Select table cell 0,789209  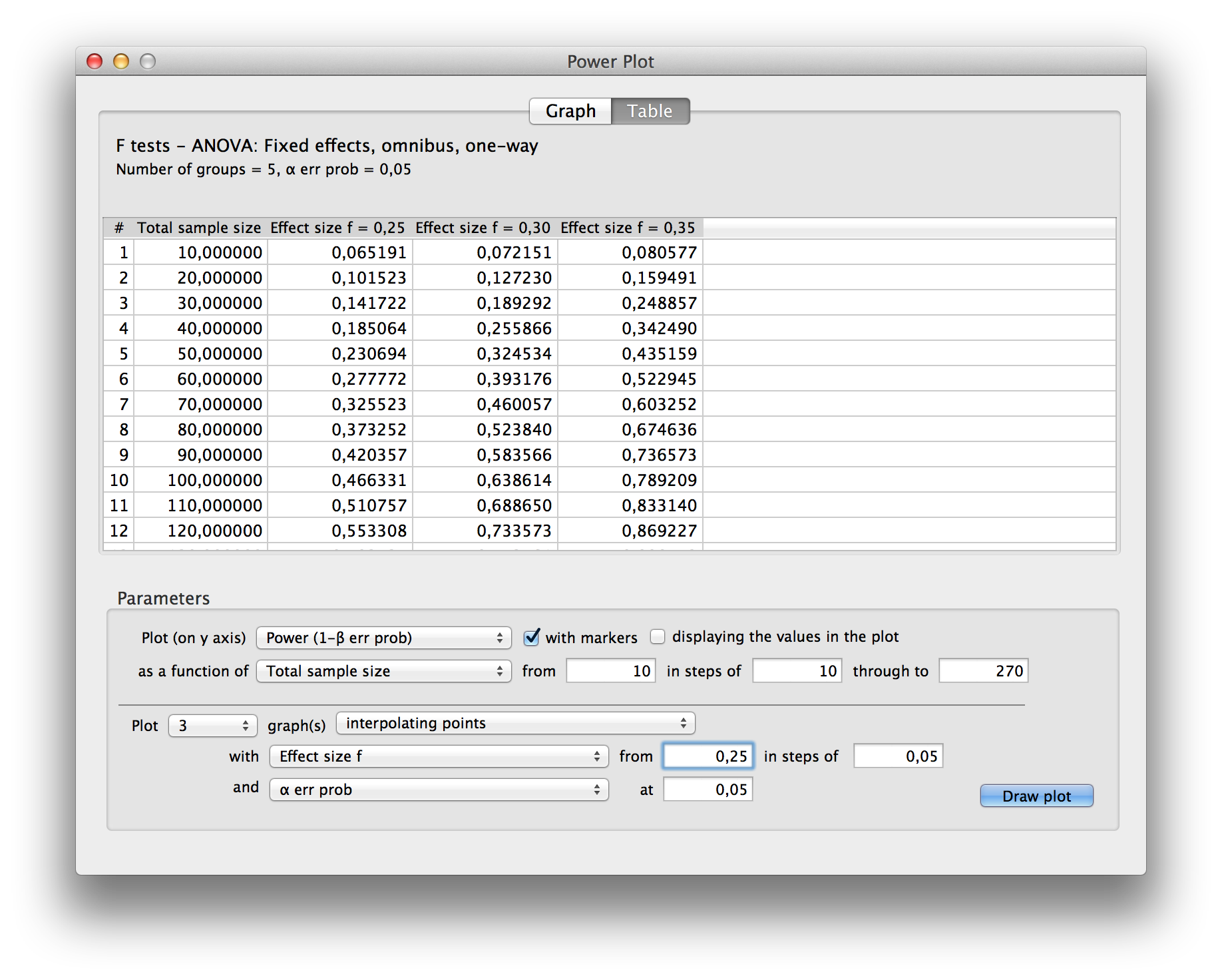point(630,480)
